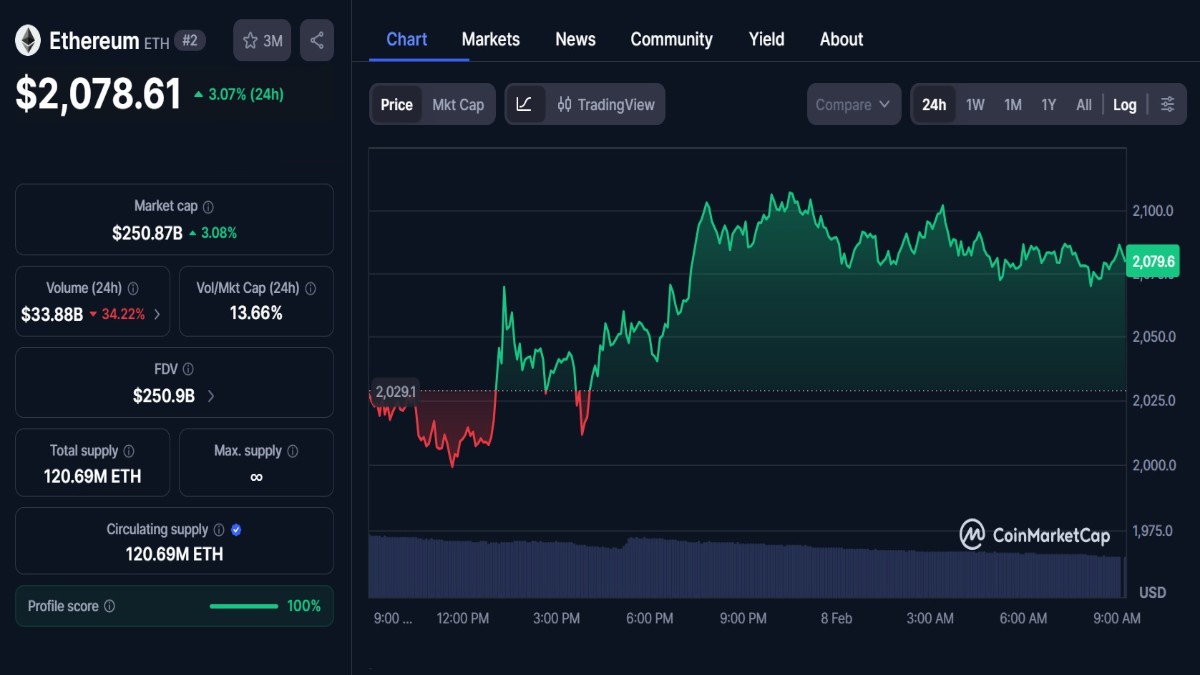Image resolution: width=1200 pixels, height=675 pixels.
Task: Click Max. supply info icon
Action: tap(292, 451)
